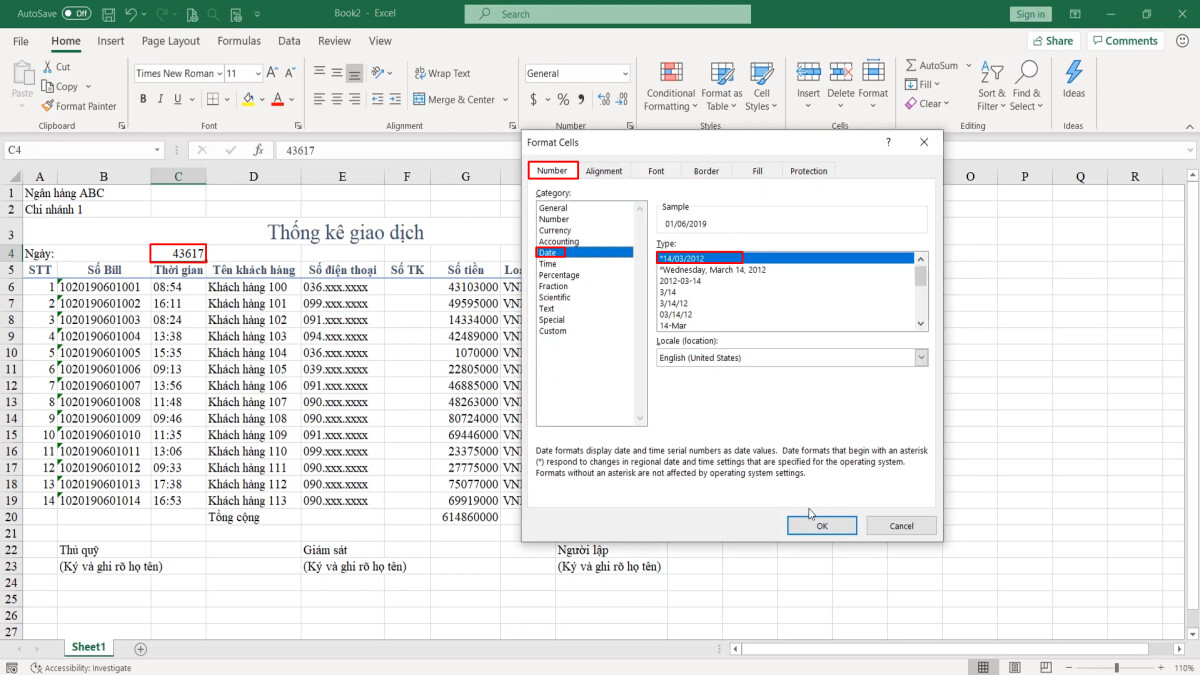Click the AutoSum icon

[x=911, y=65]
